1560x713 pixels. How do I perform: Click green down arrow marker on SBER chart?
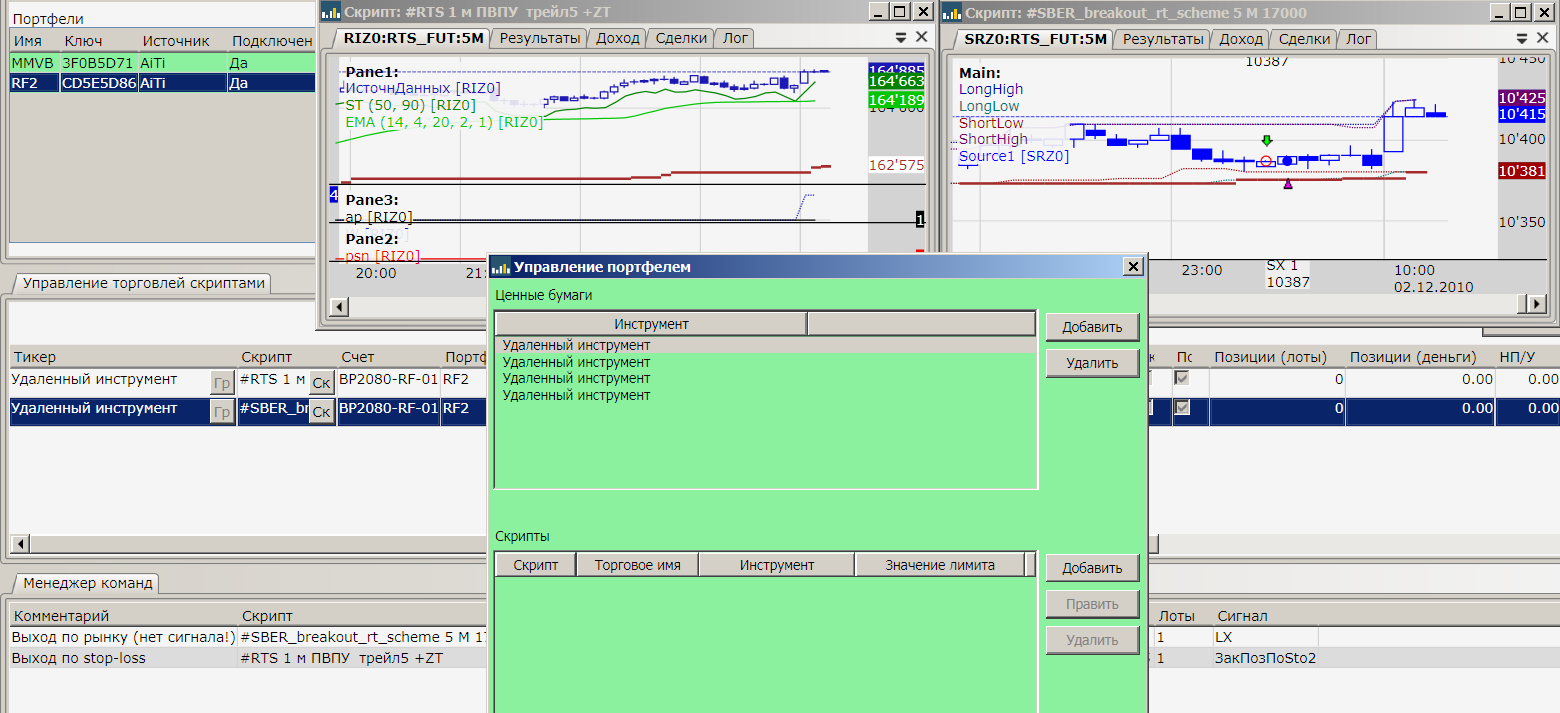coord(1267,141)
